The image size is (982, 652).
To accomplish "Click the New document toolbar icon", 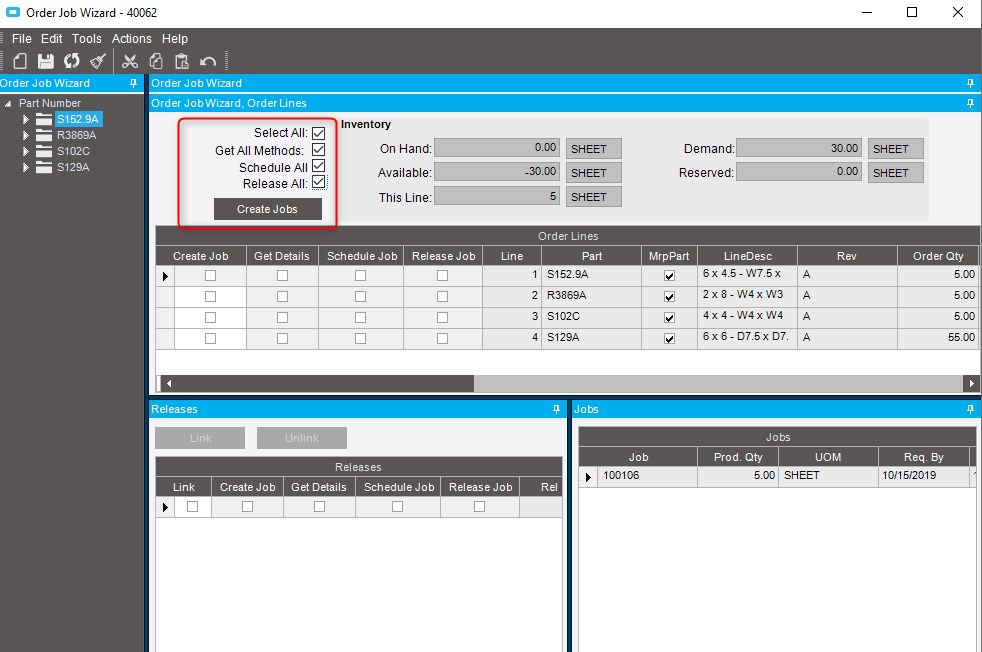I will (x=20, y=61).
